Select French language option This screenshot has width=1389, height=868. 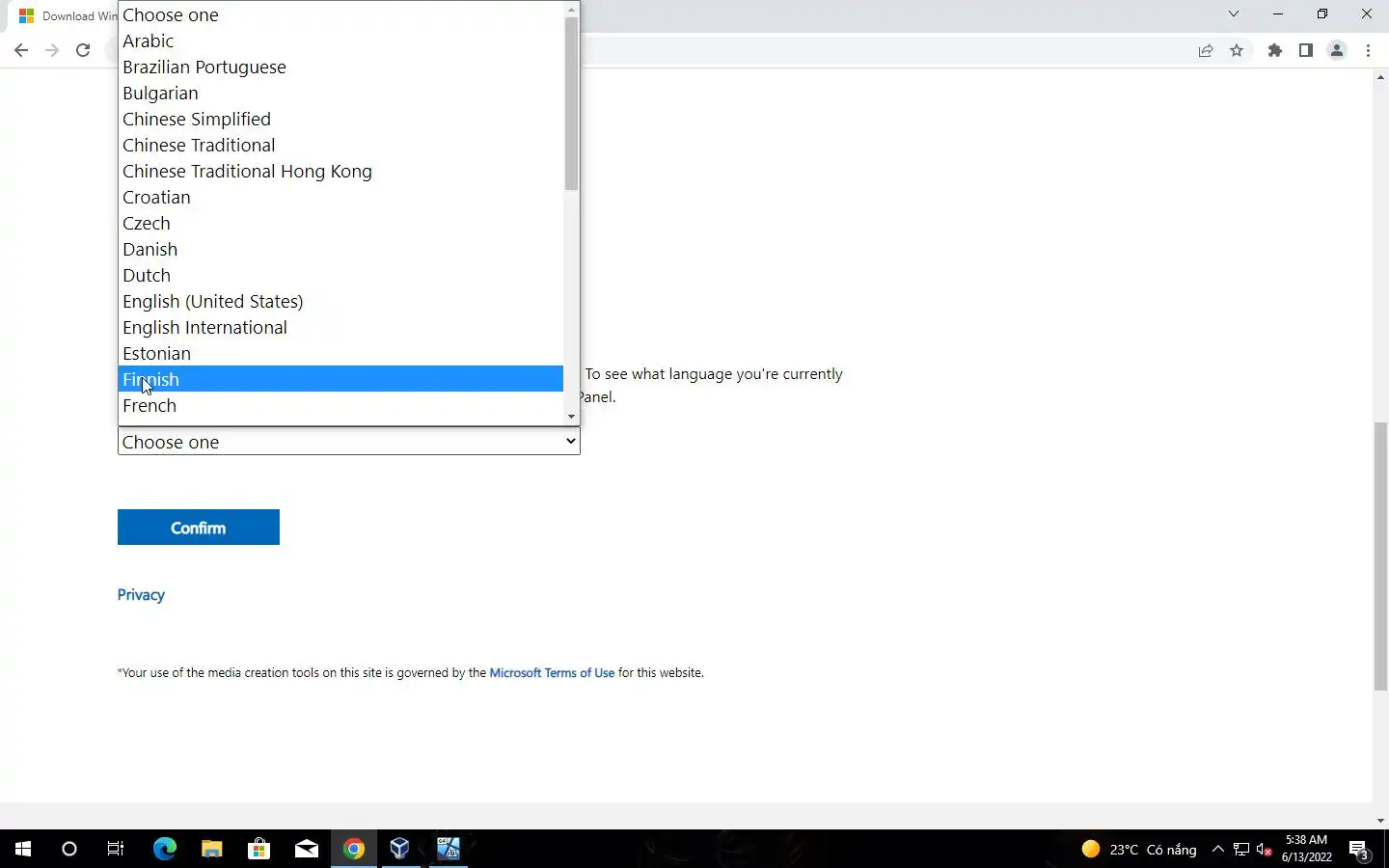pyautogui.click(x=340, y=405)
